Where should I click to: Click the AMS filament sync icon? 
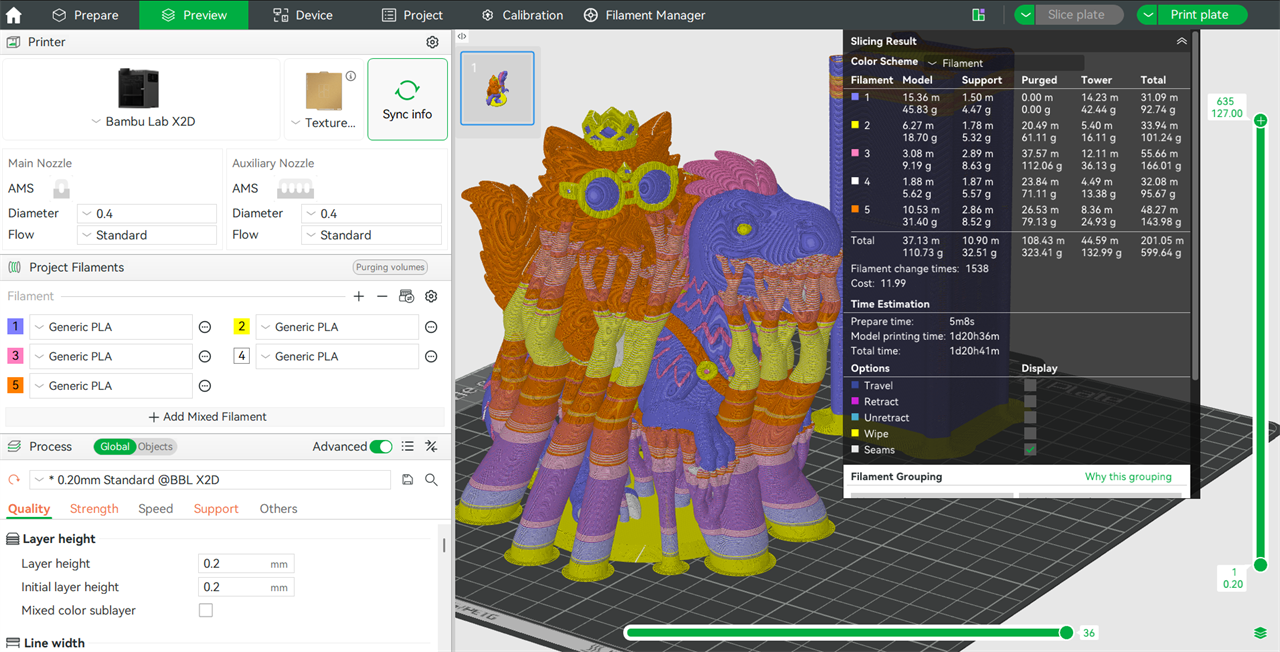tap(406, 296)
